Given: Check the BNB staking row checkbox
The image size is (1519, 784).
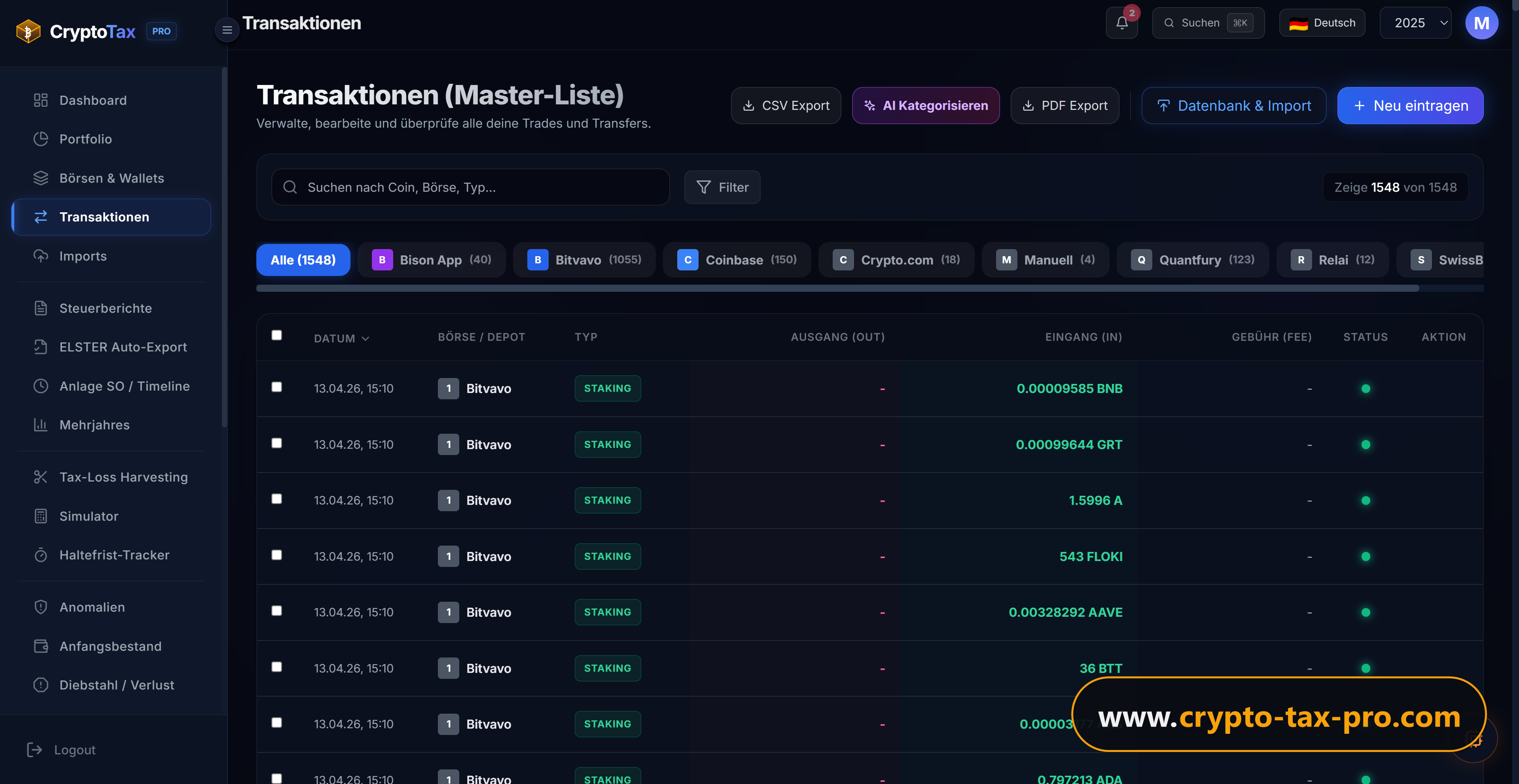Looking at the screenshot, I should 277,387.
